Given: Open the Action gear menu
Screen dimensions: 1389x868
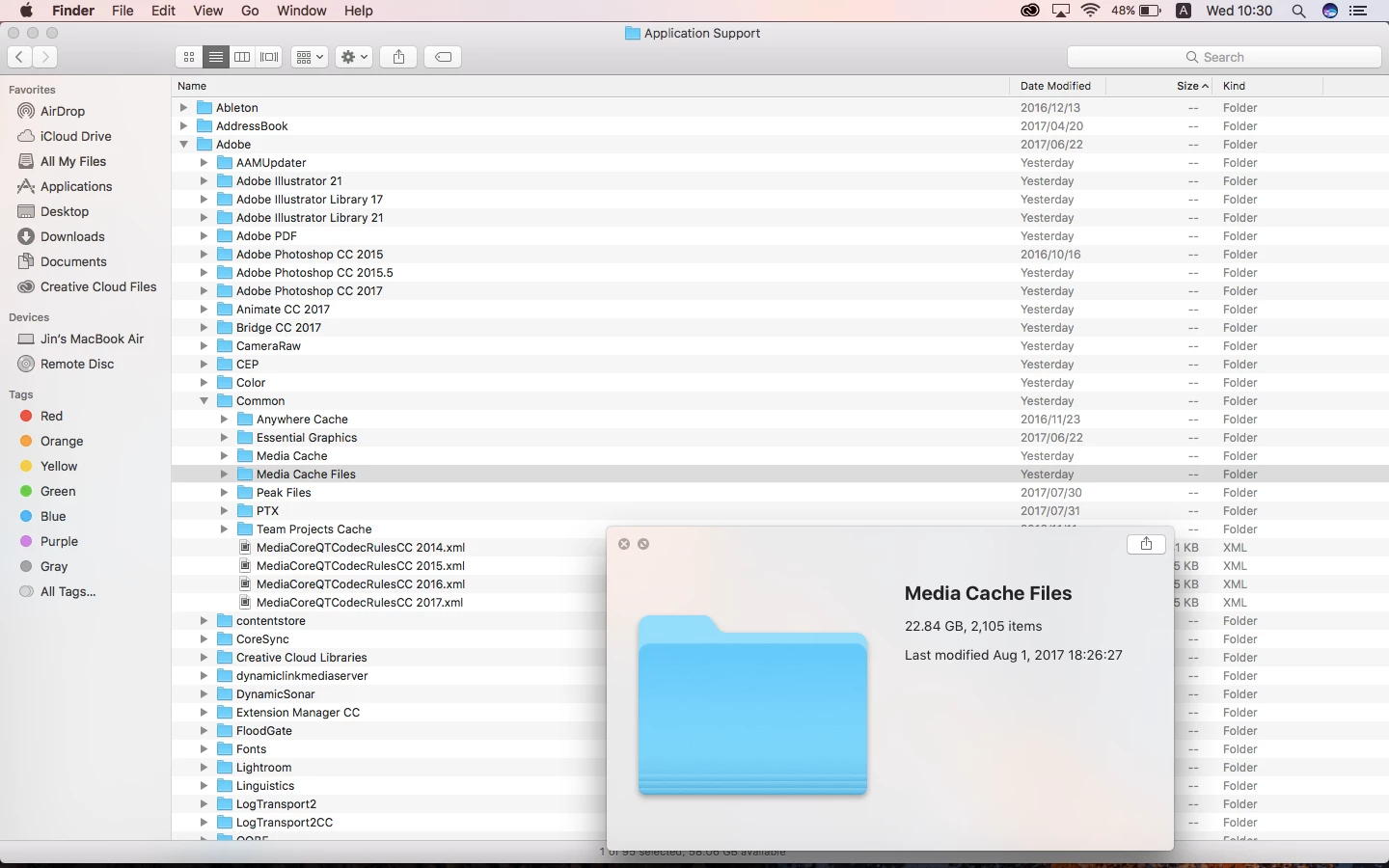Looking at the screenshot, I should [354, 57].
